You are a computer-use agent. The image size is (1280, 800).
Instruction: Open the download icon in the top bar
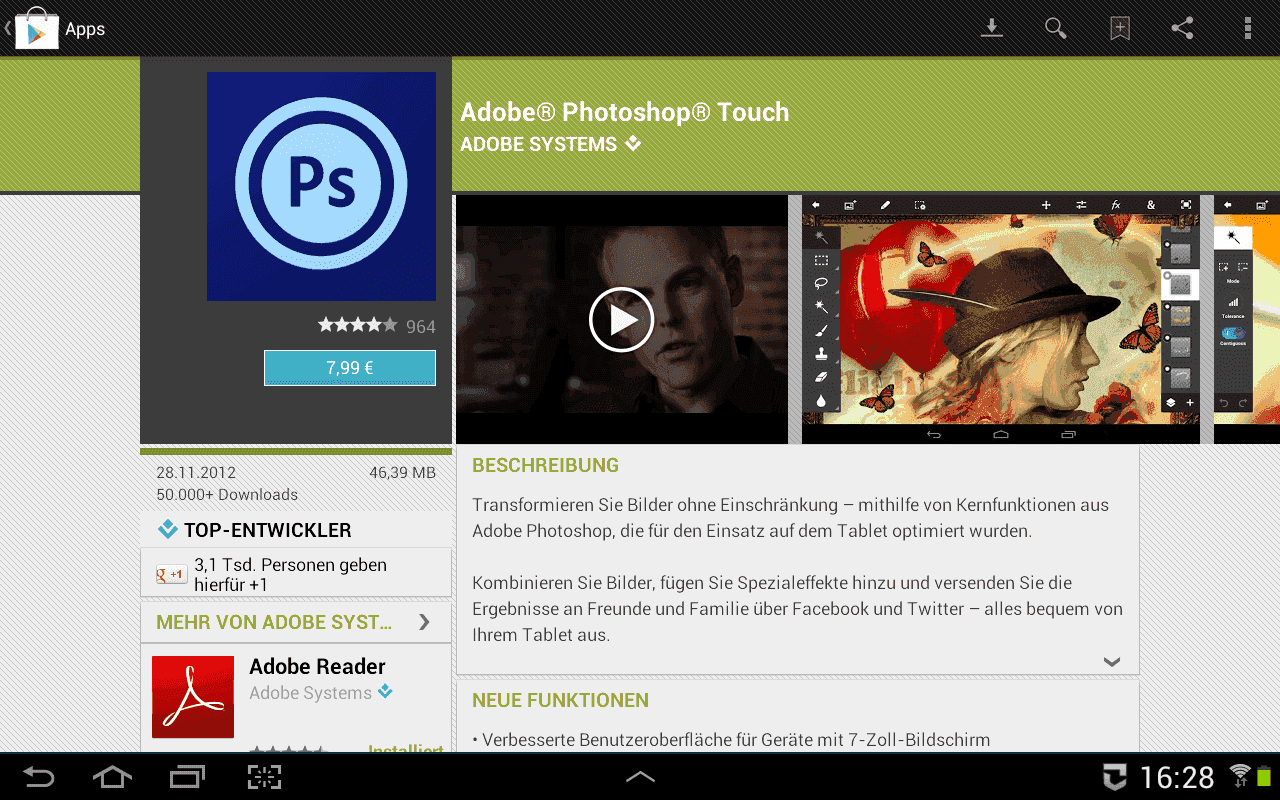pyautogui.click(x=991, y=28)
